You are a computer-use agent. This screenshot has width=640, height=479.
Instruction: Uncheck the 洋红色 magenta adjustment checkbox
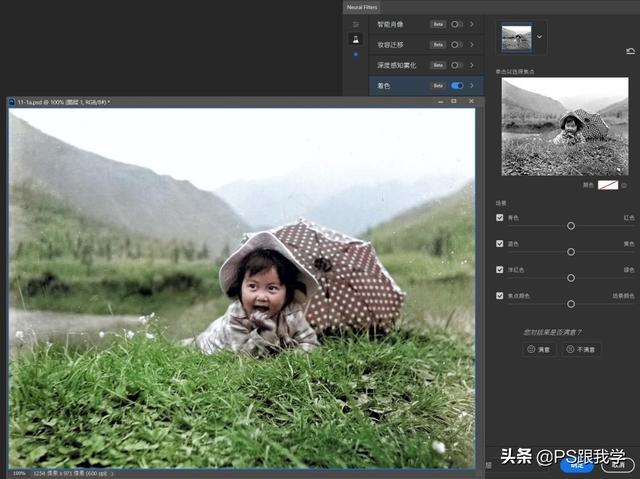pyautogui.click(x=500, y=269)
